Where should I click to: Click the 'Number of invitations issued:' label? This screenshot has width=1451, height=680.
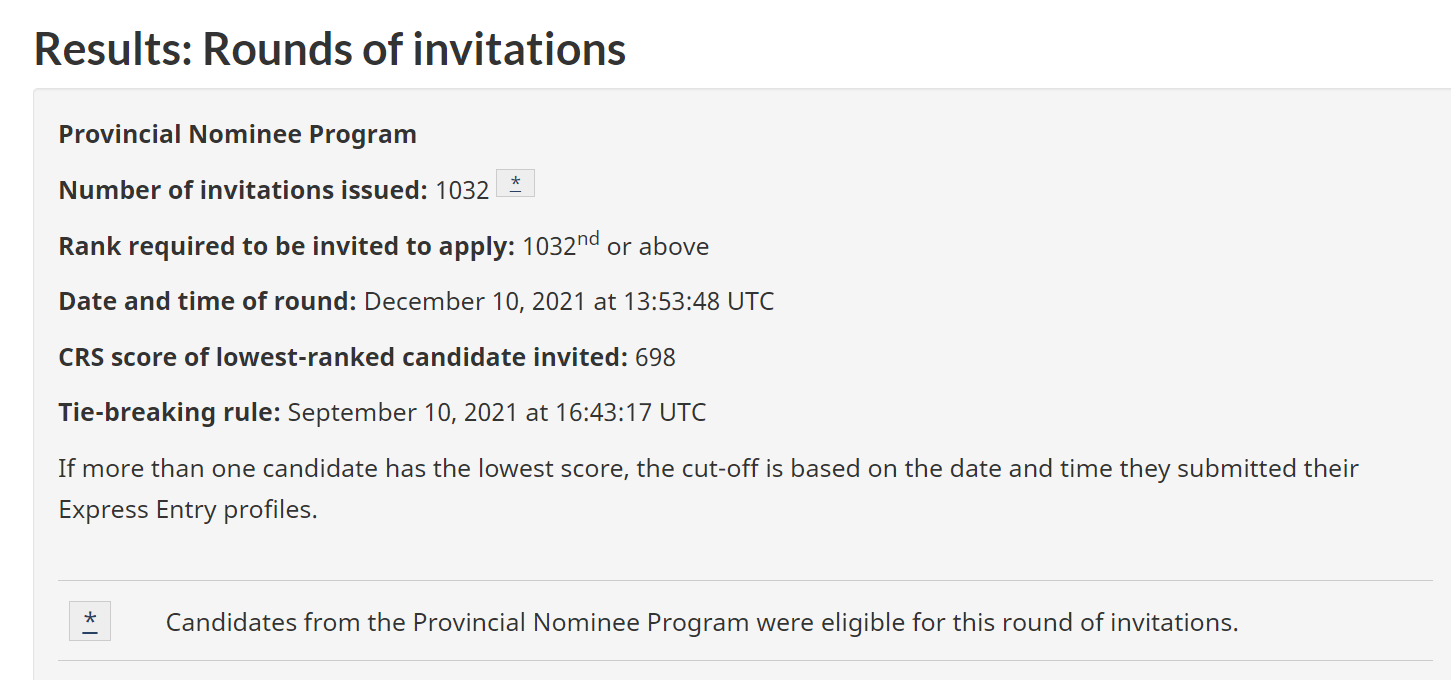click(243, 190)
